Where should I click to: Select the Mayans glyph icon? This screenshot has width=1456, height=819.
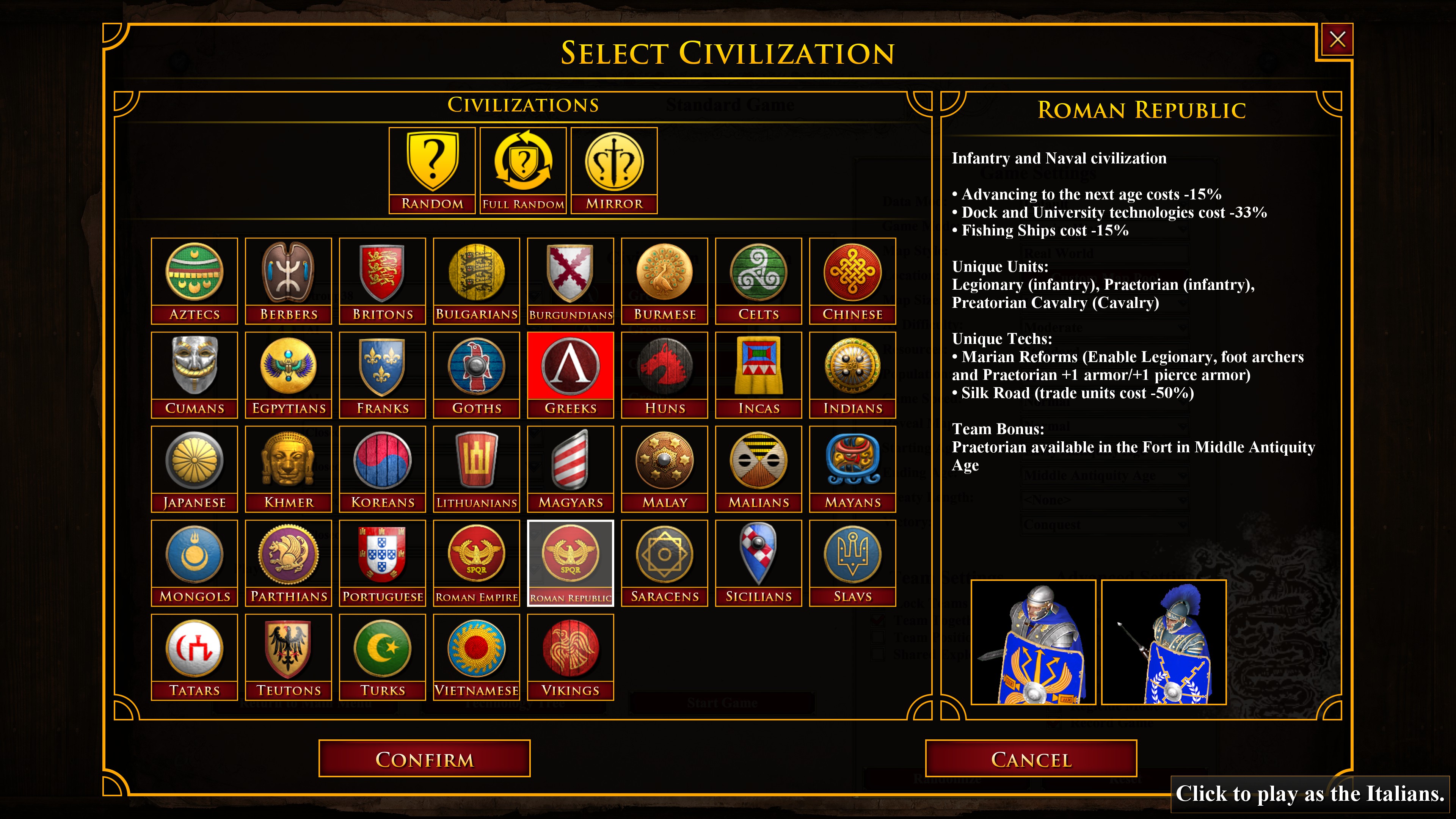pyautogui.click(x=852, y=469)
